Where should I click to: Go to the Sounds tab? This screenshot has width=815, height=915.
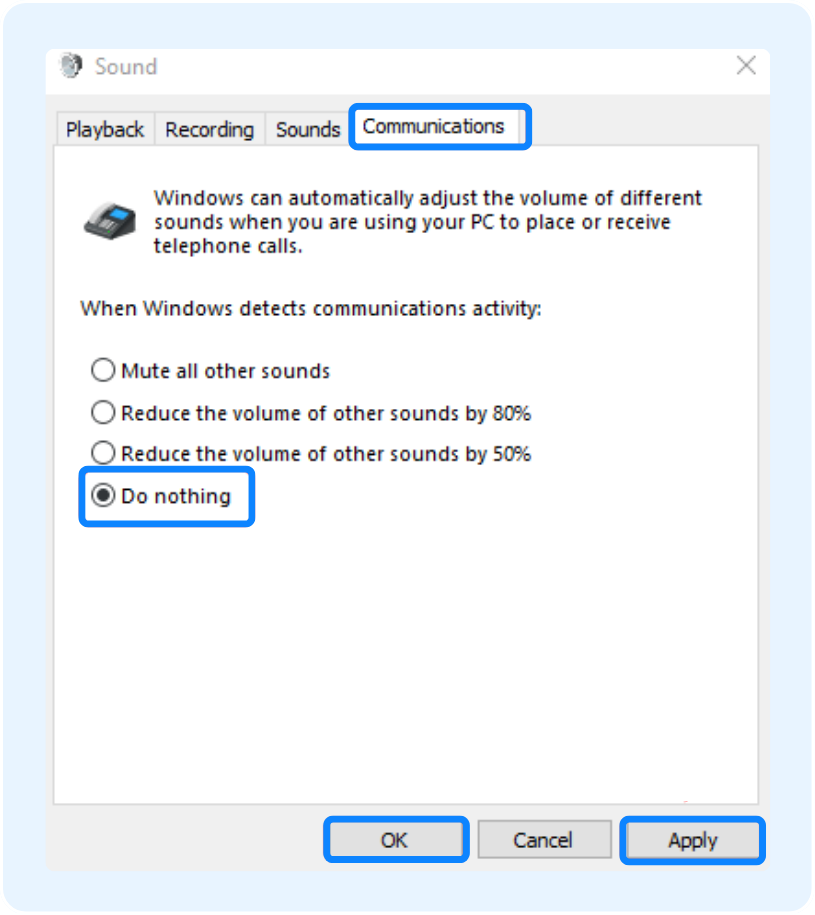coord(308,130)
